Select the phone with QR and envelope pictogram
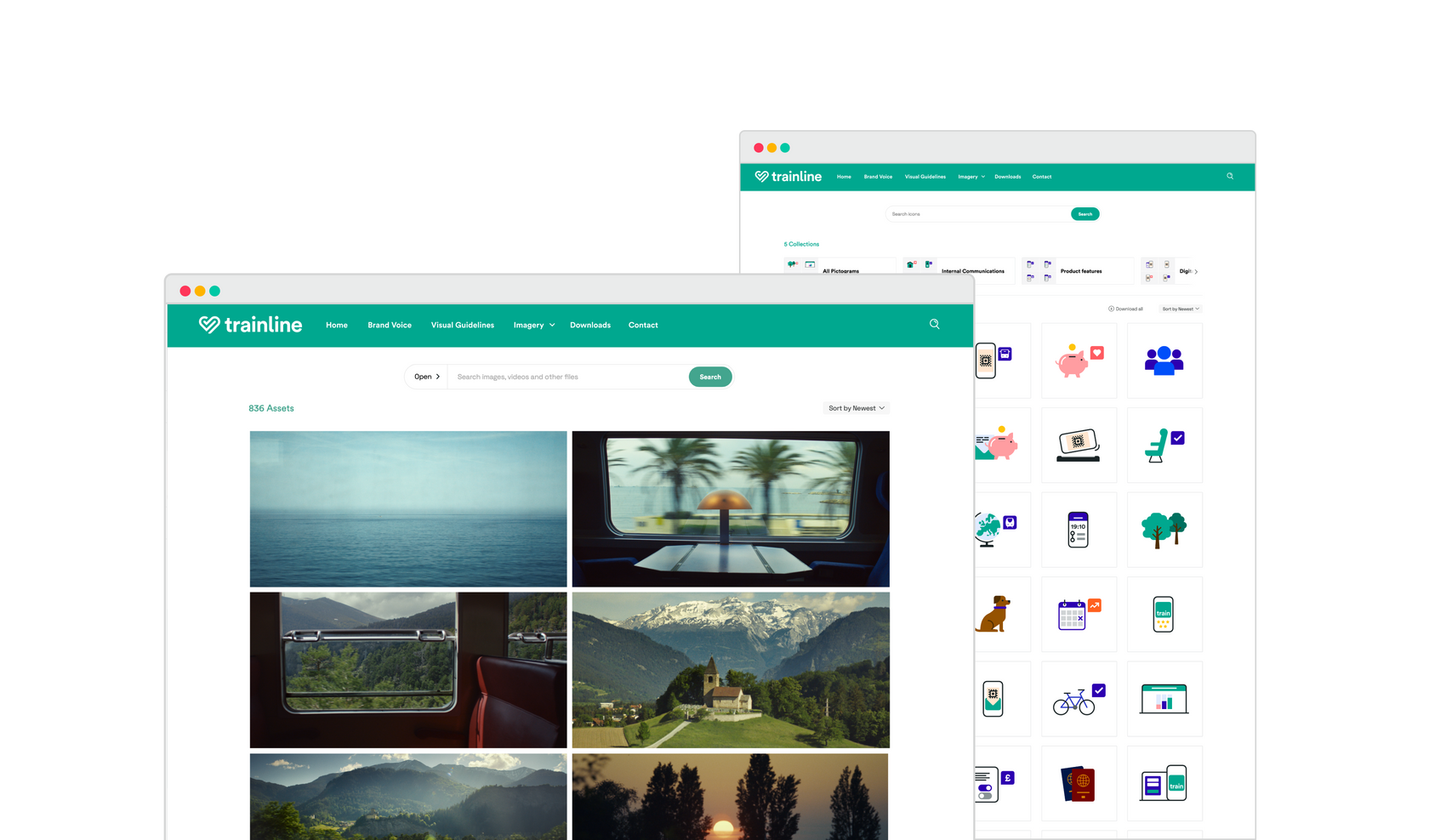This screenshot has width=1446, height=840. coord(993,699)
